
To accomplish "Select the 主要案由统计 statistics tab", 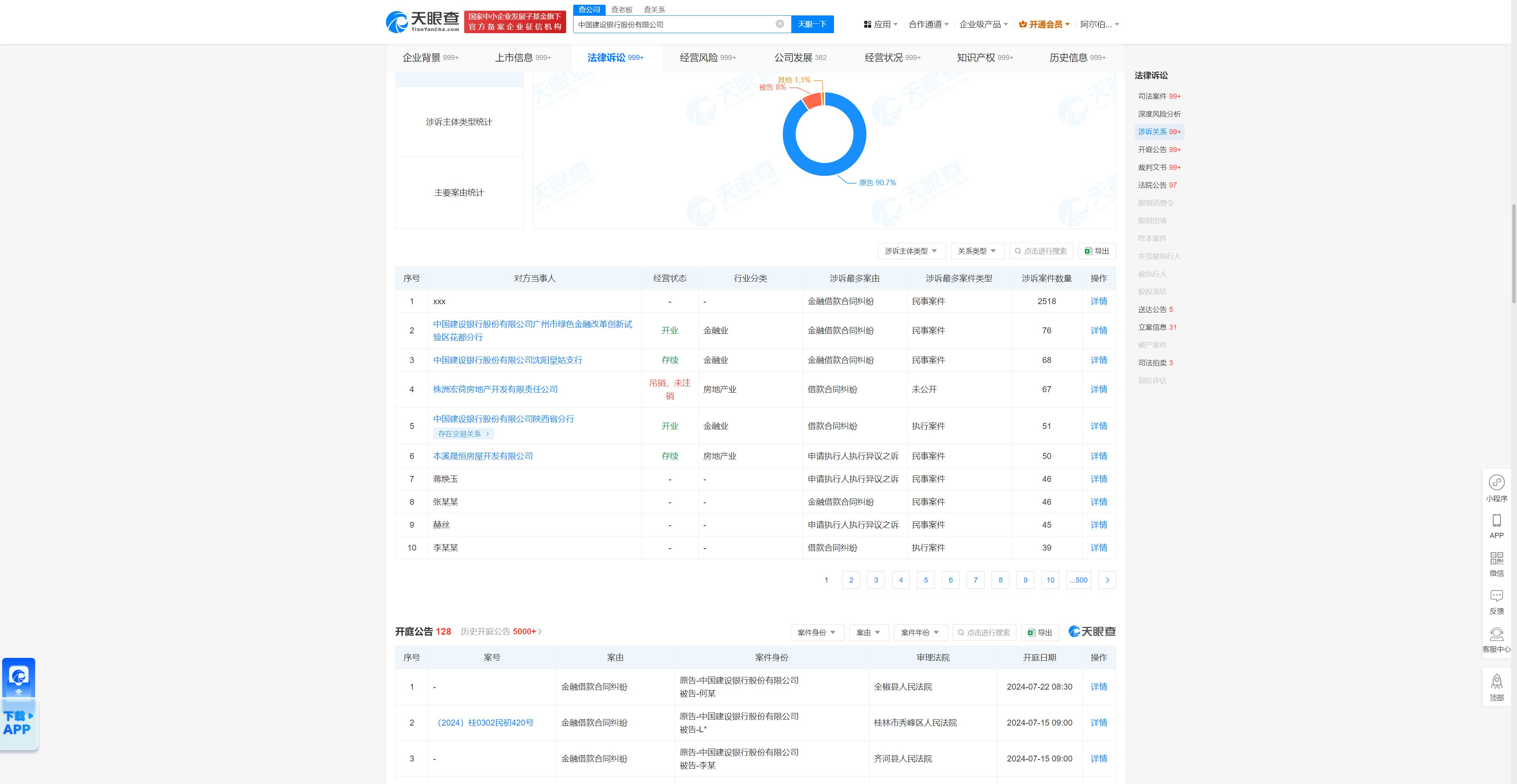I will tap(459, 192).
